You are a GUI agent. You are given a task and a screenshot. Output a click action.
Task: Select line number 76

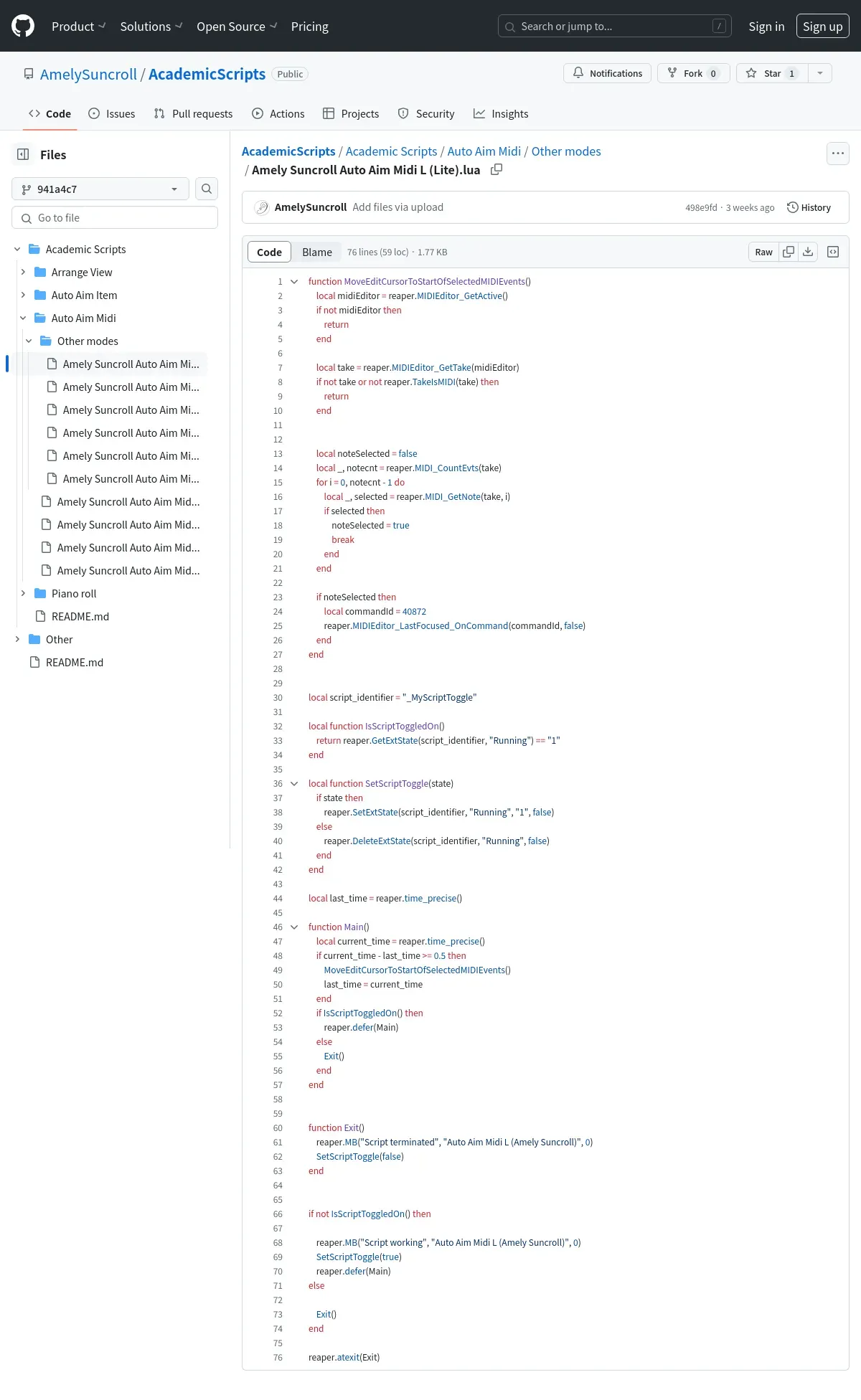(x=278, y=1357)
